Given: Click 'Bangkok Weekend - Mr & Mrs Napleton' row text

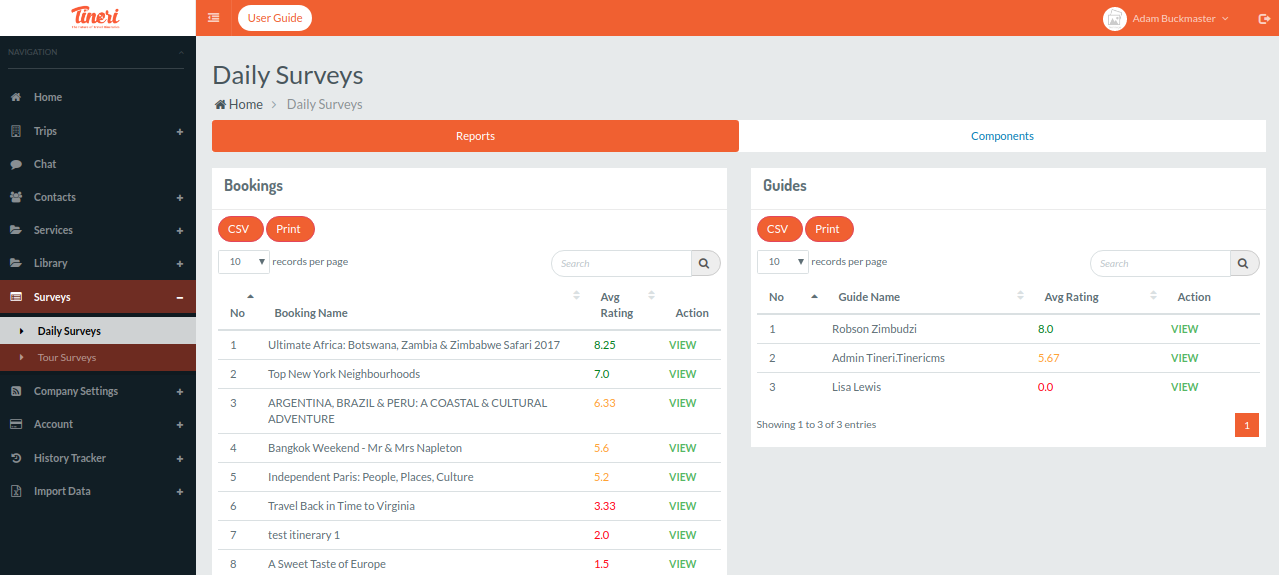Looking at the screenshot, I should click(365, 448).
